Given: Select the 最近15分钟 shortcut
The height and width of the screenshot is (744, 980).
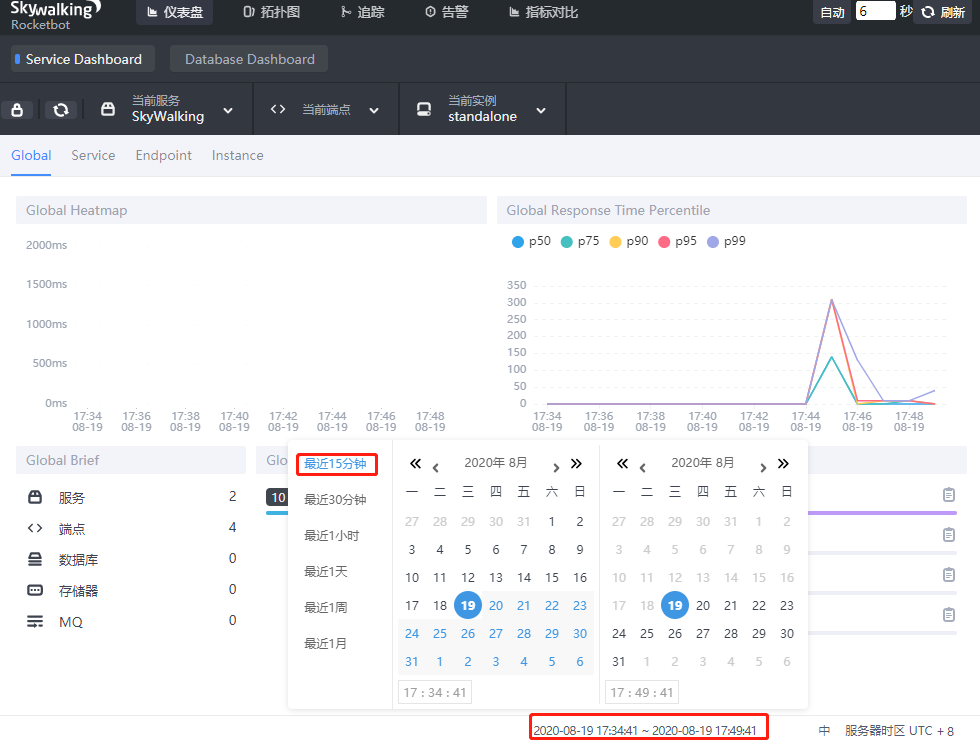Looking at the screenshot, I should 335,464.
